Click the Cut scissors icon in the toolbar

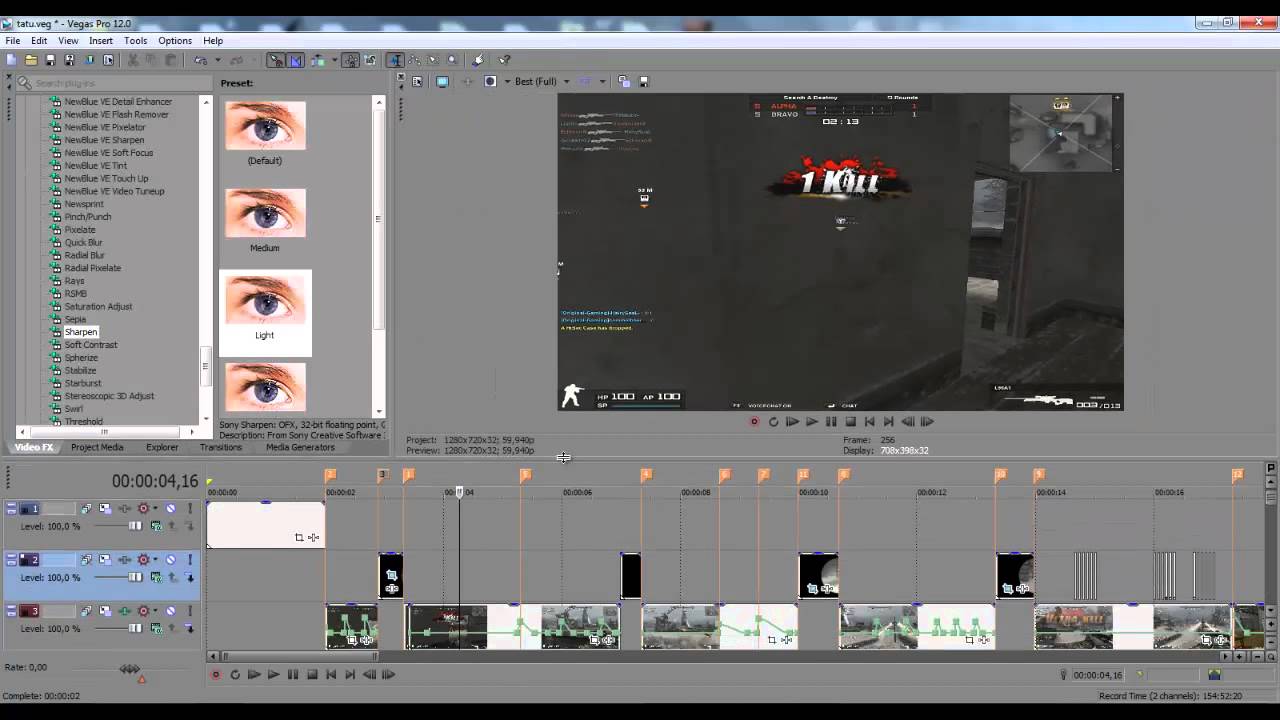(x=132, y=60)
